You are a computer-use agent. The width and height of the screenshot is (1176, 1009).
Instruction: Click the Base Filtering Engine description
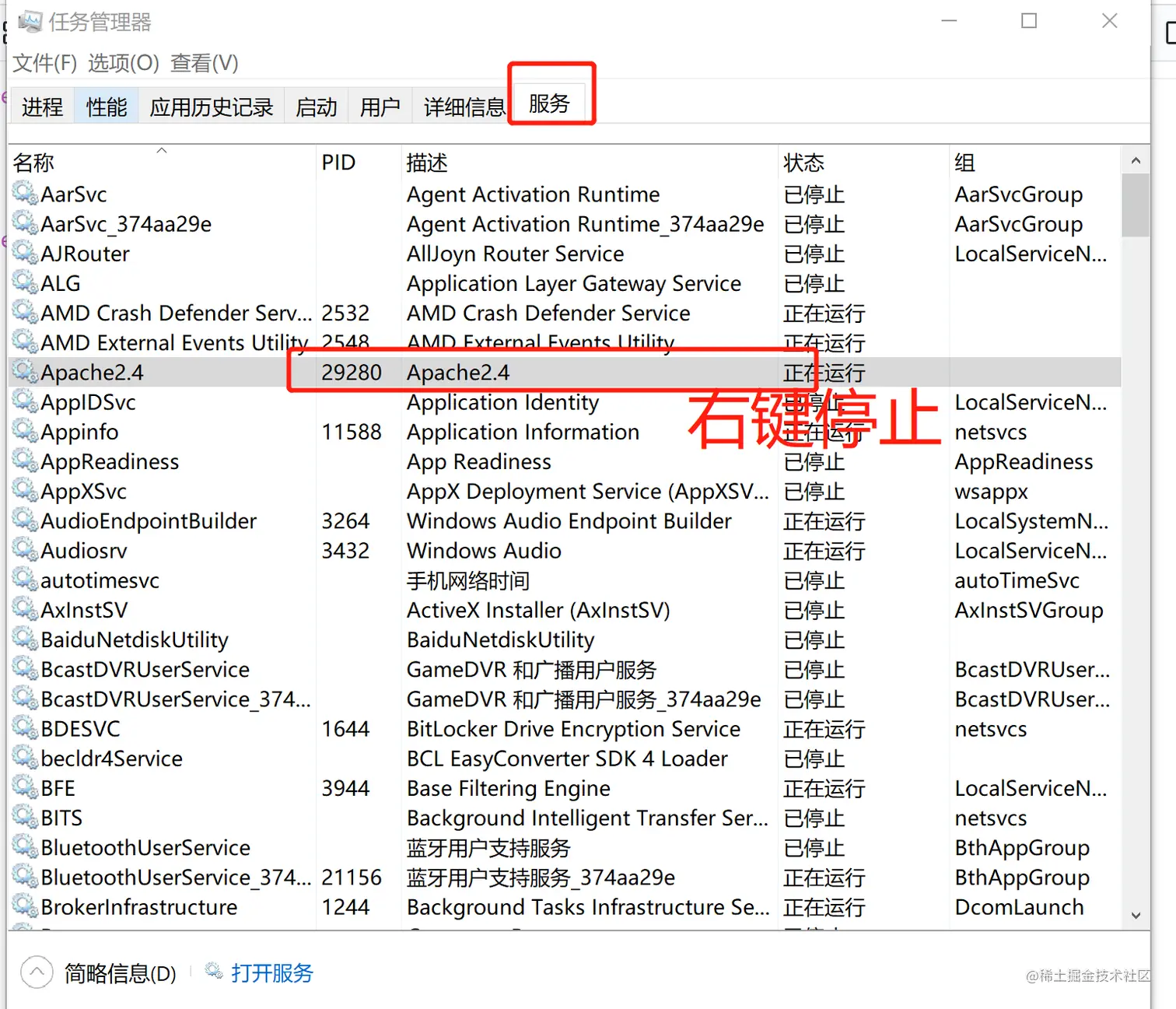coord(509,788)
